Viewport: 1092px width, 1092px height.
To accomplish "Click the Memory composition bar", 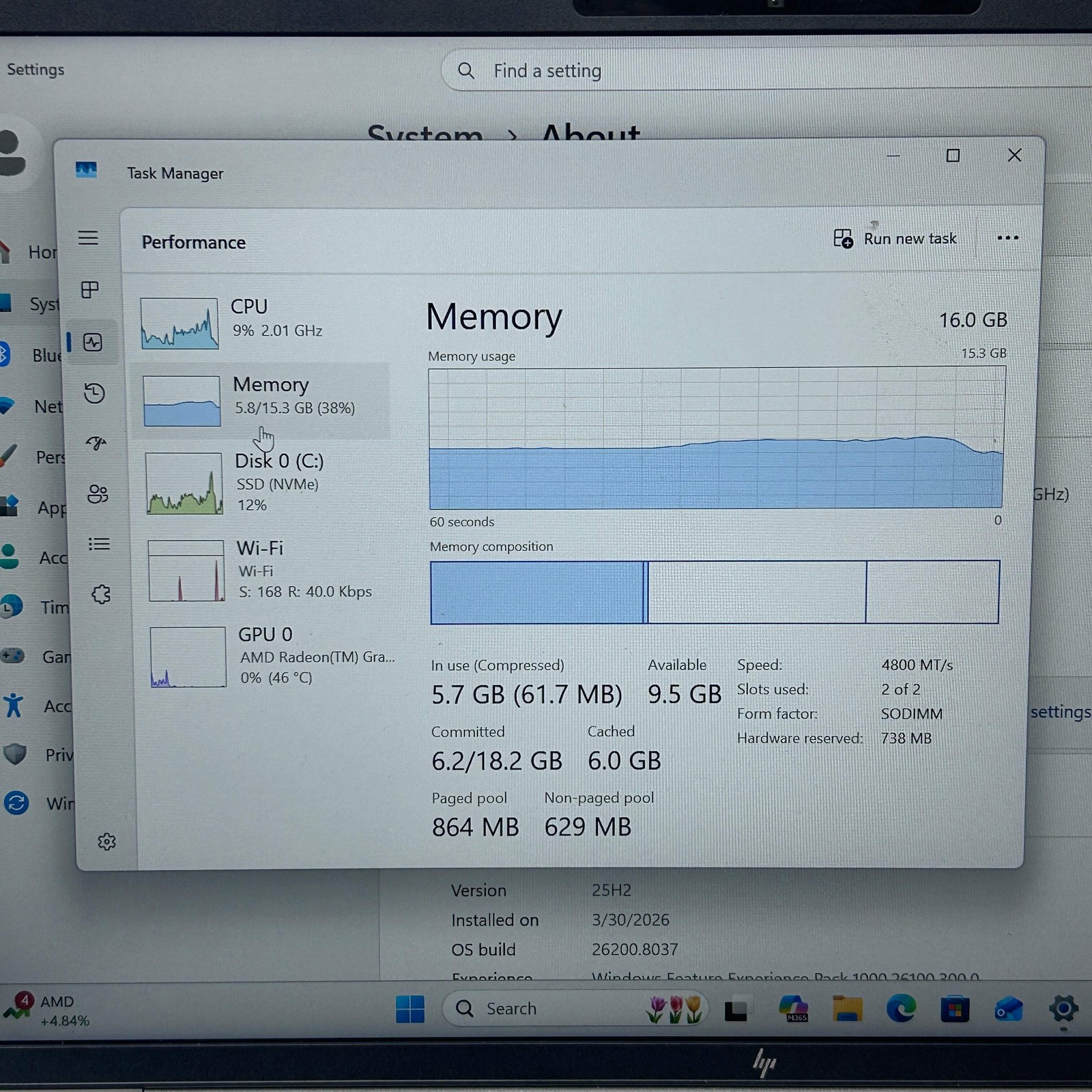I will [x=715, y=592].
